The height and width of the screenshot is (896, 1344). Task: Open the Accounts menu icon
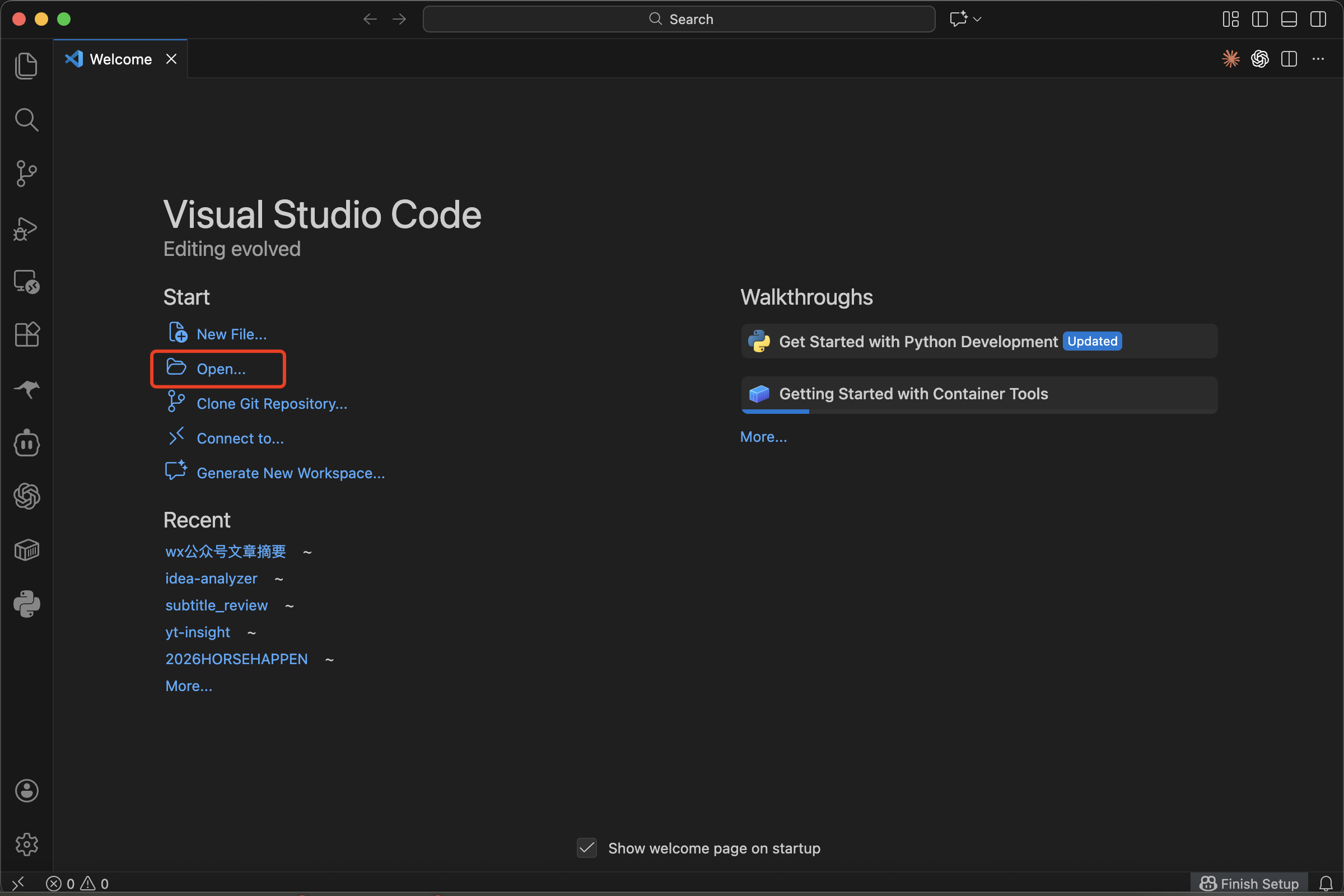tap(26, 791)
